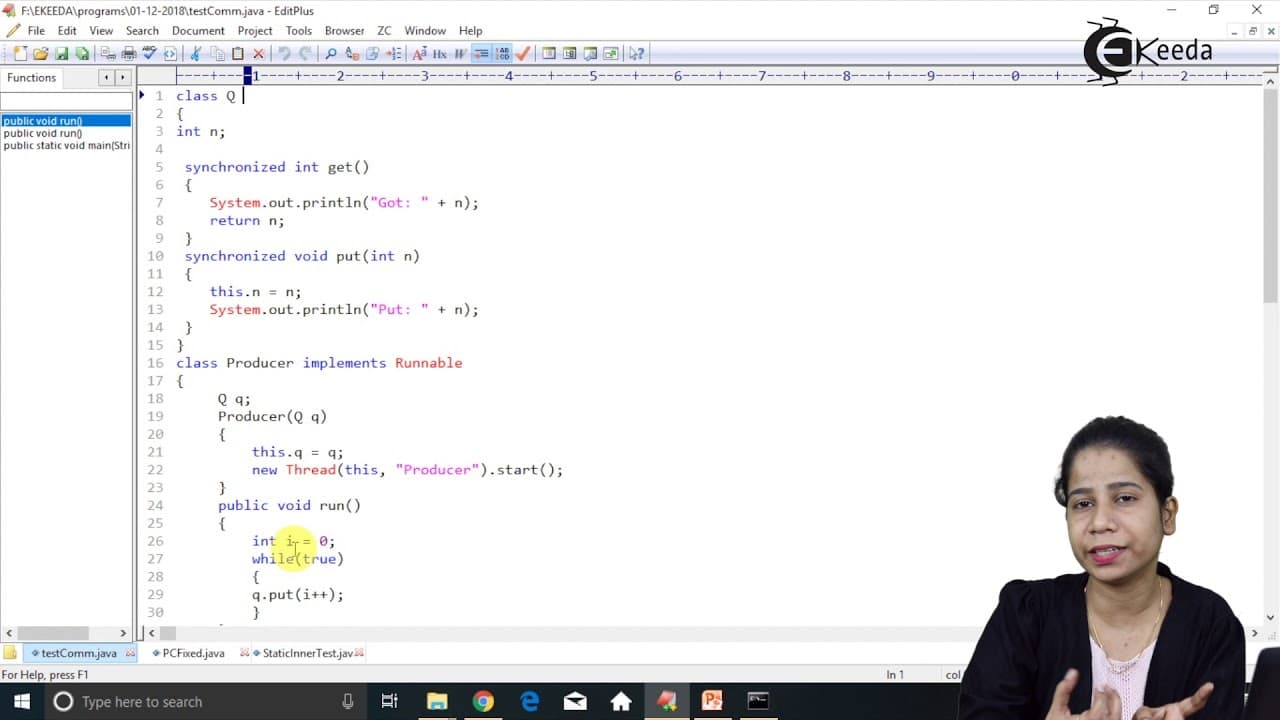Open Task View on the taskbar
The image size is (1280, 720).
click(x=390, y=701)
